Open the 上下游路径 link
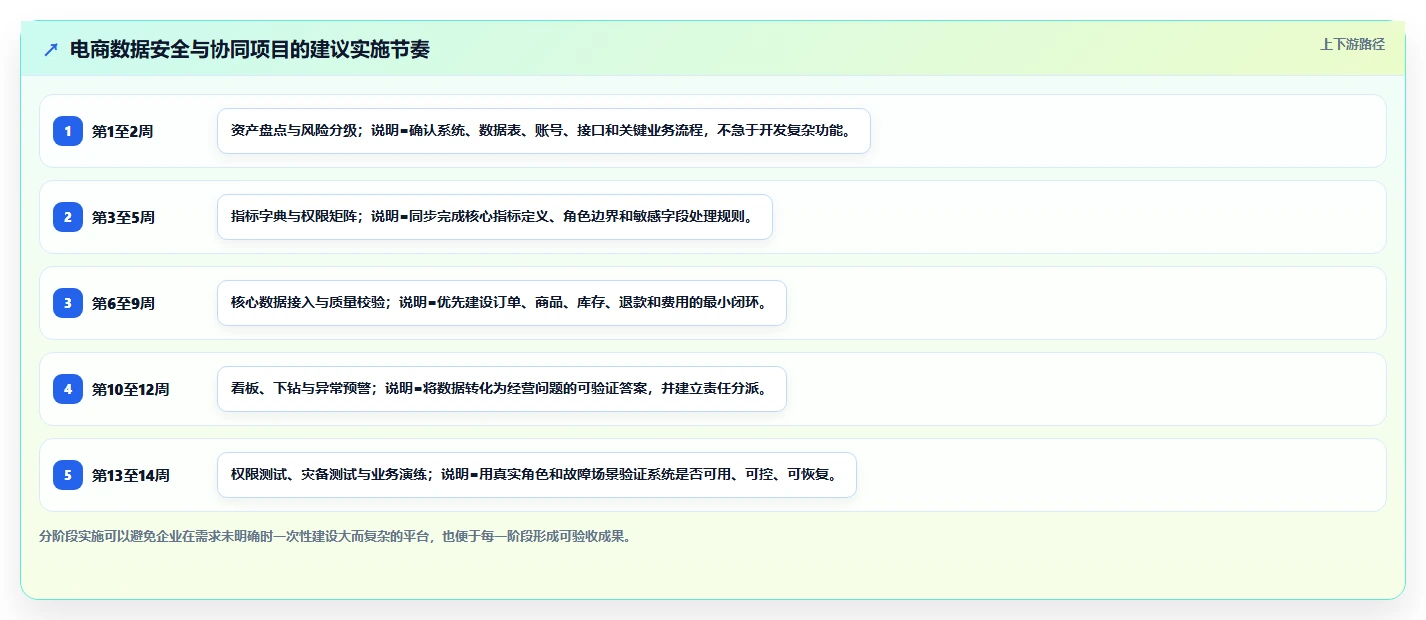The height and width of the screenshot is (620, 1426). coord(1352,44)
